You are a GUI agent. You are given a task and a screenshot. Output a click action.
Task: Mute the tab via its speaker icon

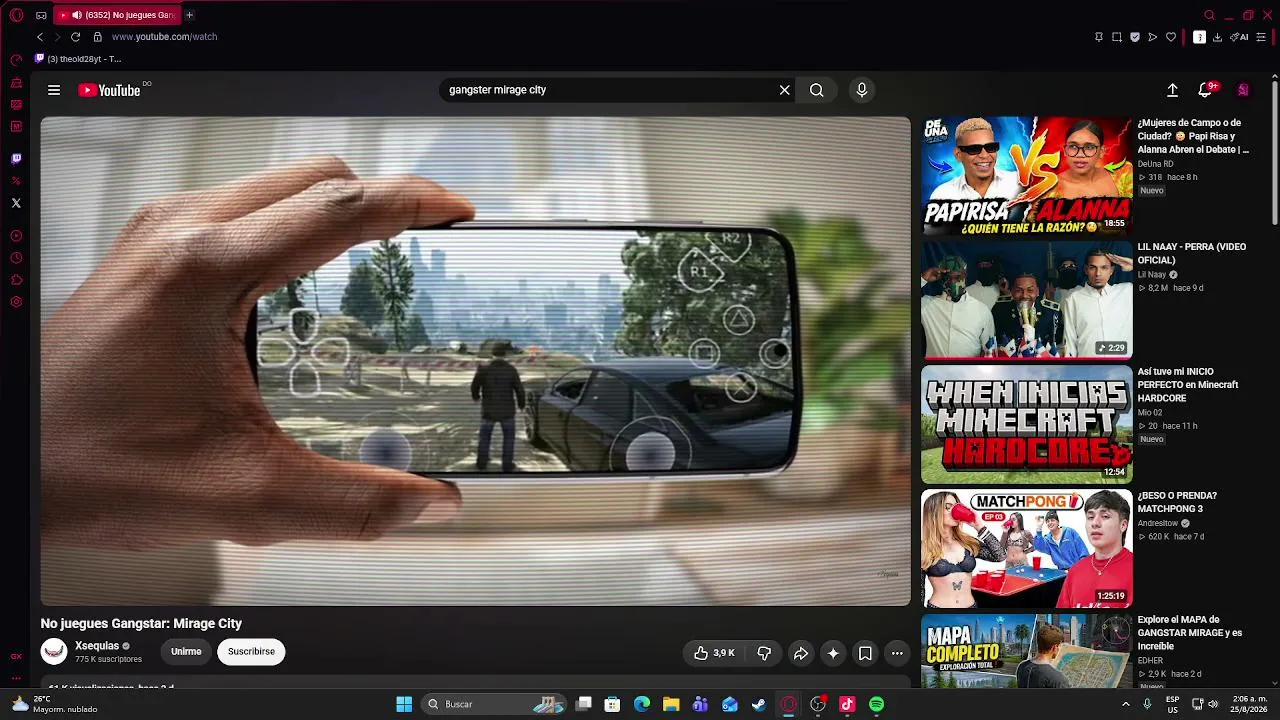[x=77, y=15]
